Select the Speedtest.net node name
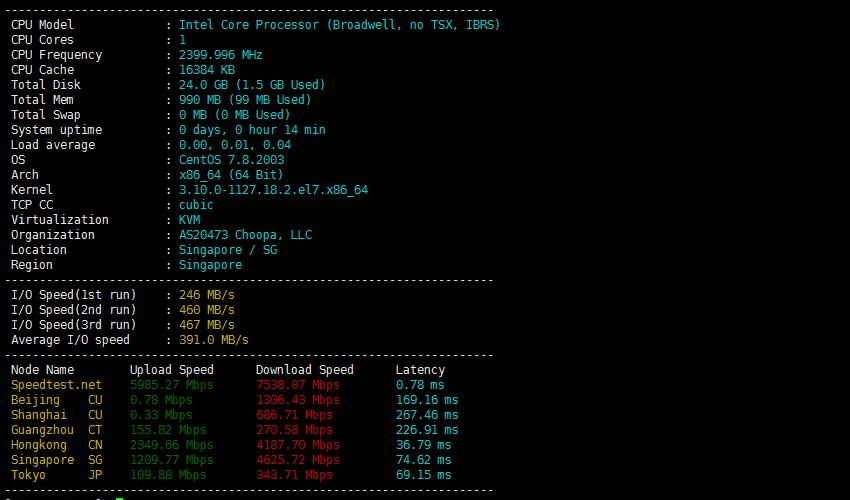The height and width of the screenshot is (500, 850). point(56,385)
